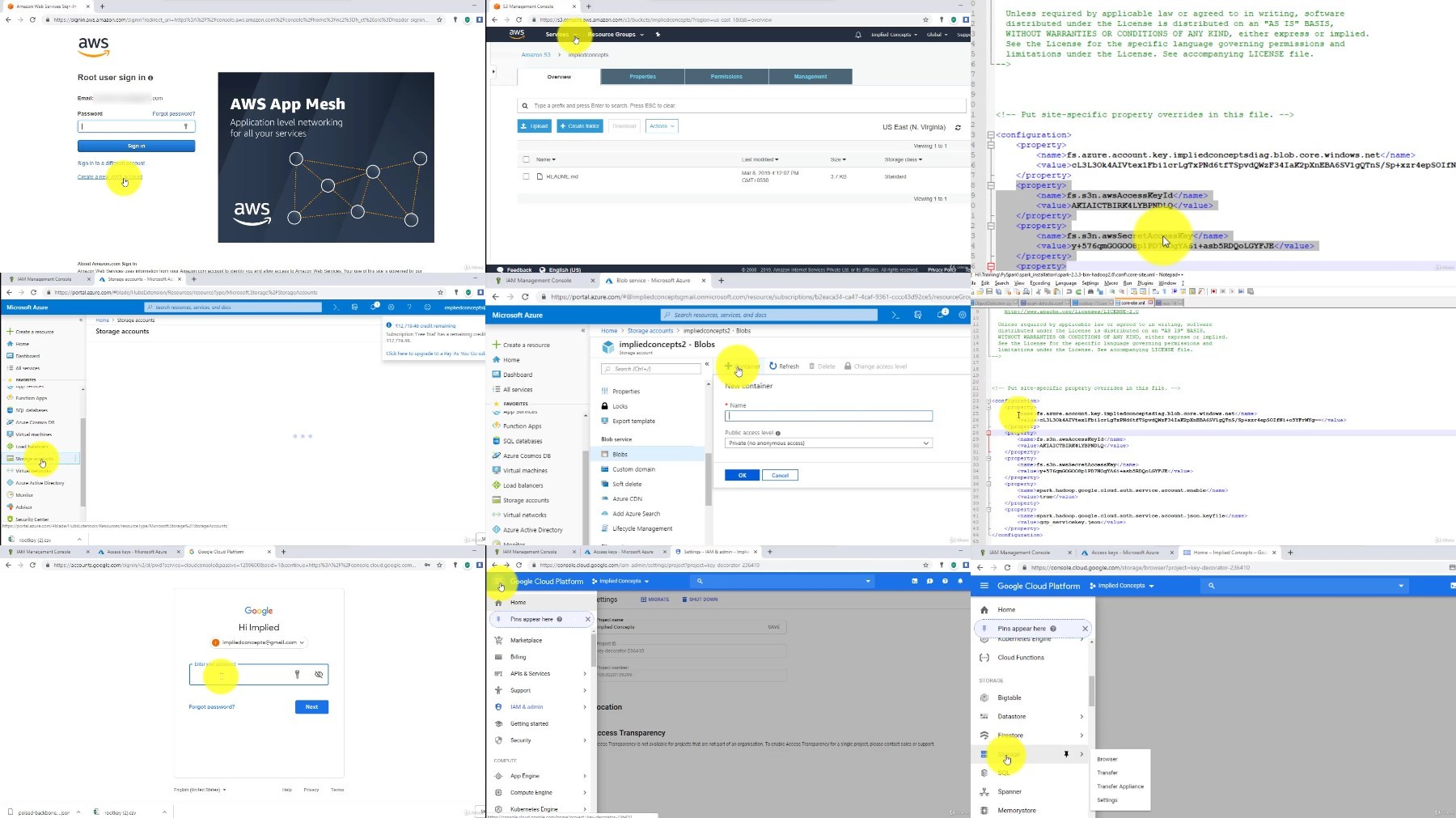
Task: Click the pin shortcut icon in AWS navbar
Action: (658, 35)
